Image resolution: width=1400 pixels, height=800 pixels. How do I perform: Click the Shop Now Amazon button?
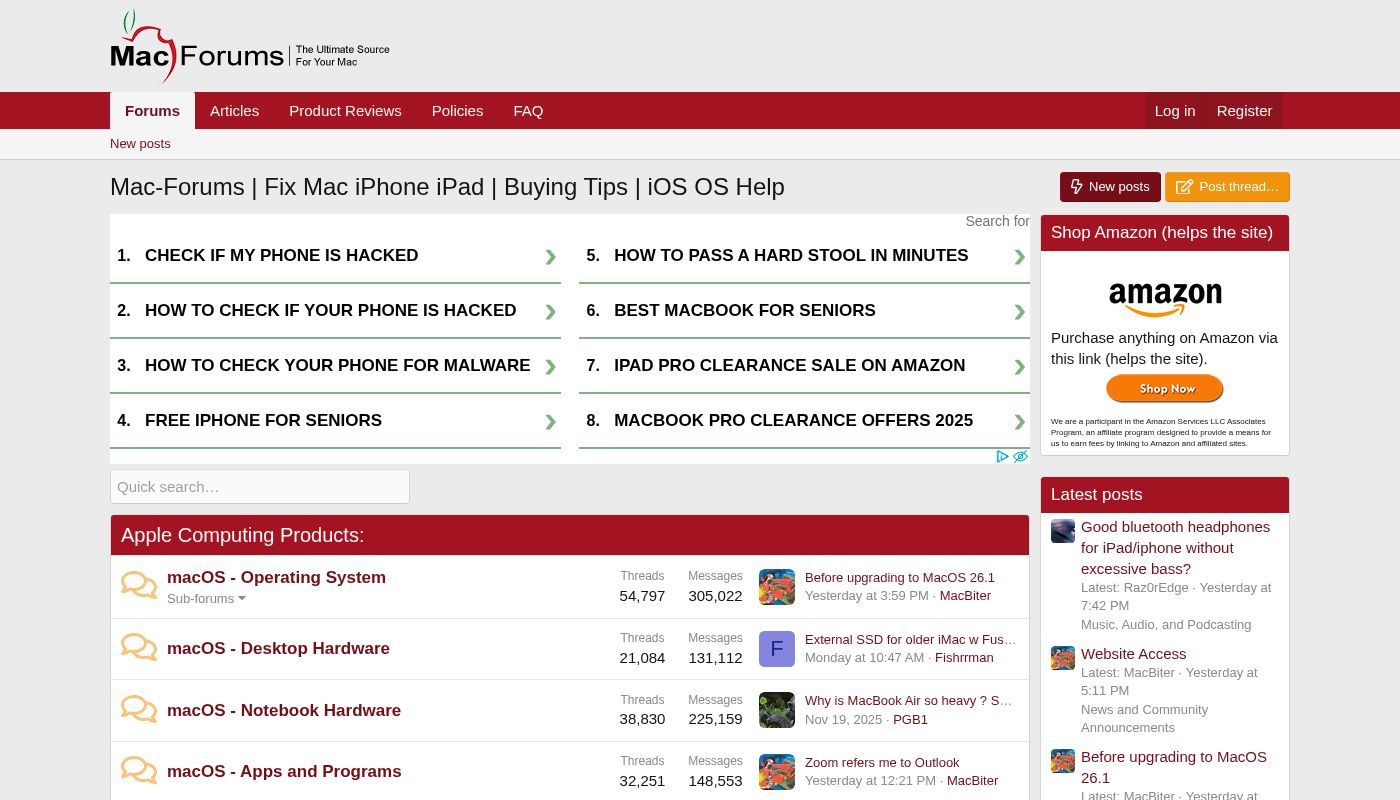1164,388
